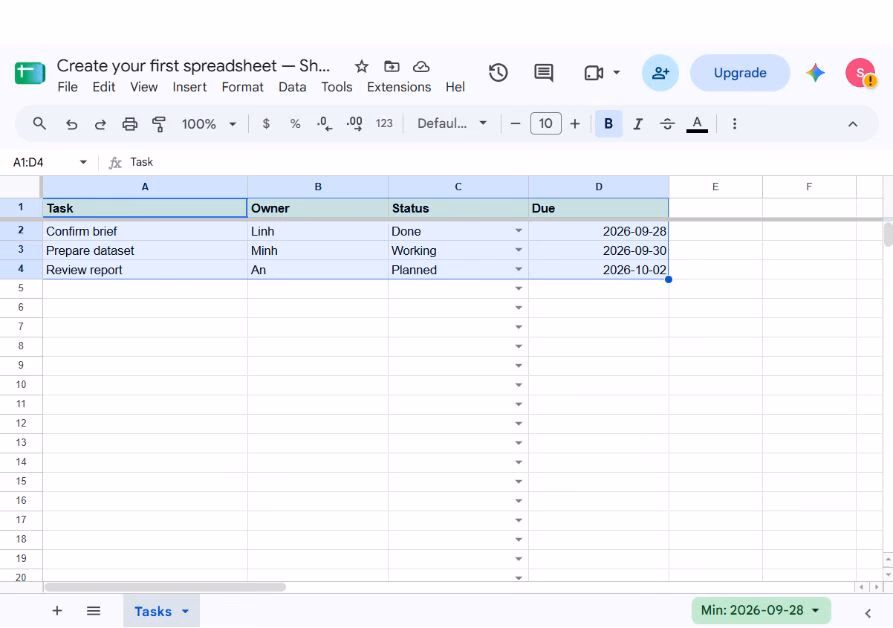Image resolution: width=893 pixels, height=628 pixels.
Task: Star this spreadsheet
Action: point(362,67)
